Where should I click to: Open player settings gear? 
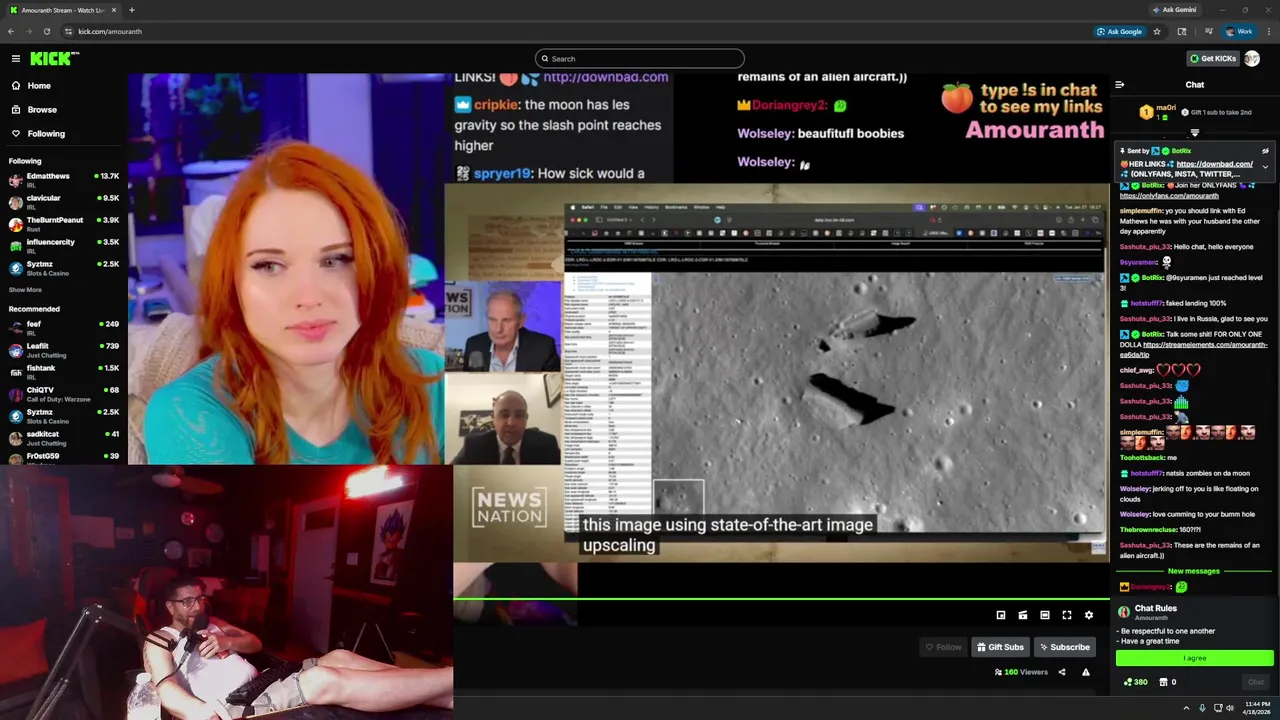tap(1089, 615)
